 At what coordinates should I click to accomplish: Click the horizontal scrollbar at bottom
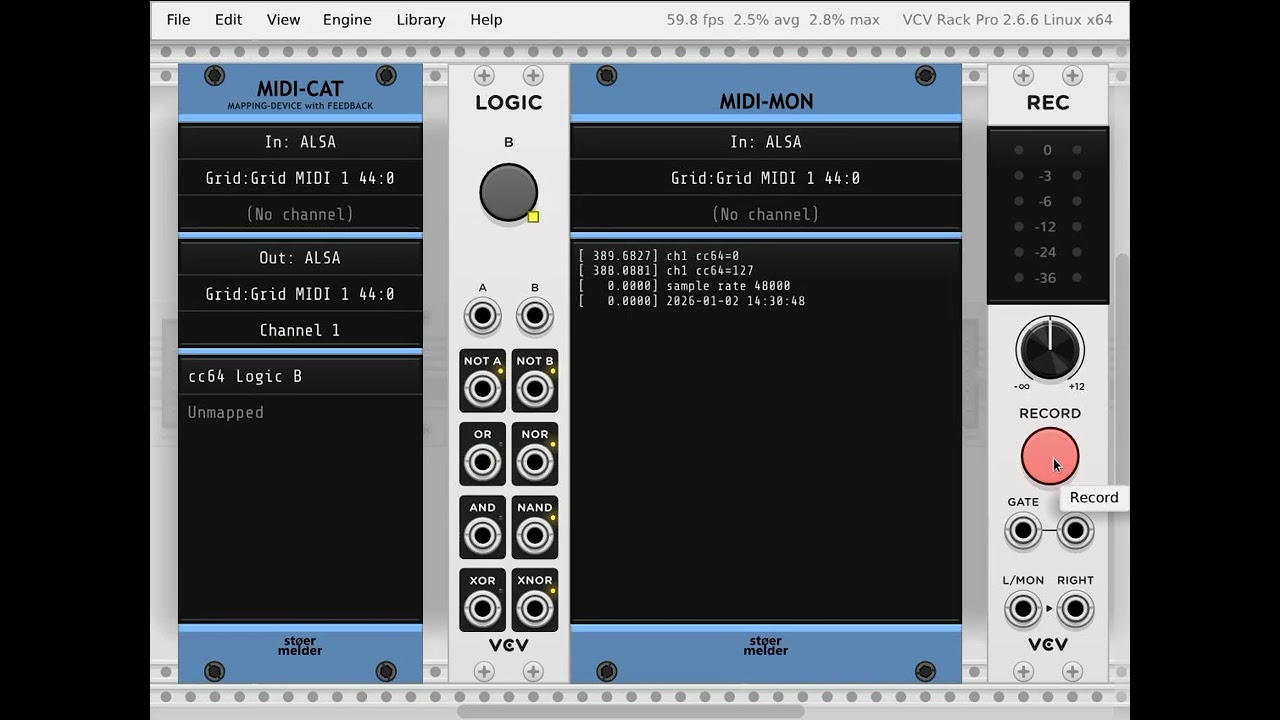tap(628, 711)
